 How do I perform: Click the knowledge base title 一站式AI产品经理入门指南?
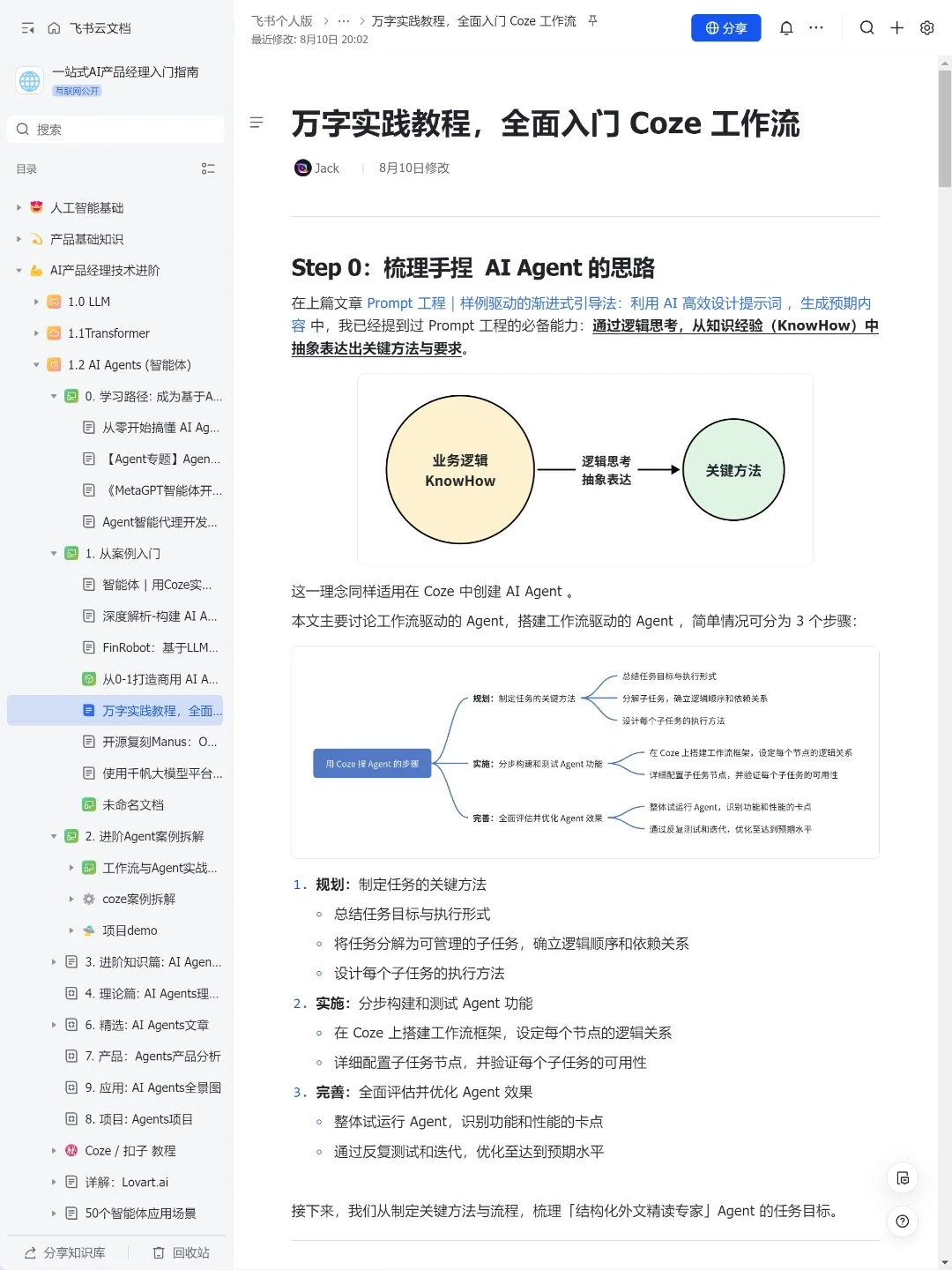pos(125,72)
